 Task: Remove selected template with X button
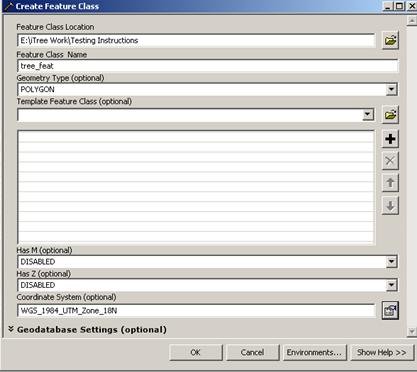pyautogui.click(x=390, y=161)
